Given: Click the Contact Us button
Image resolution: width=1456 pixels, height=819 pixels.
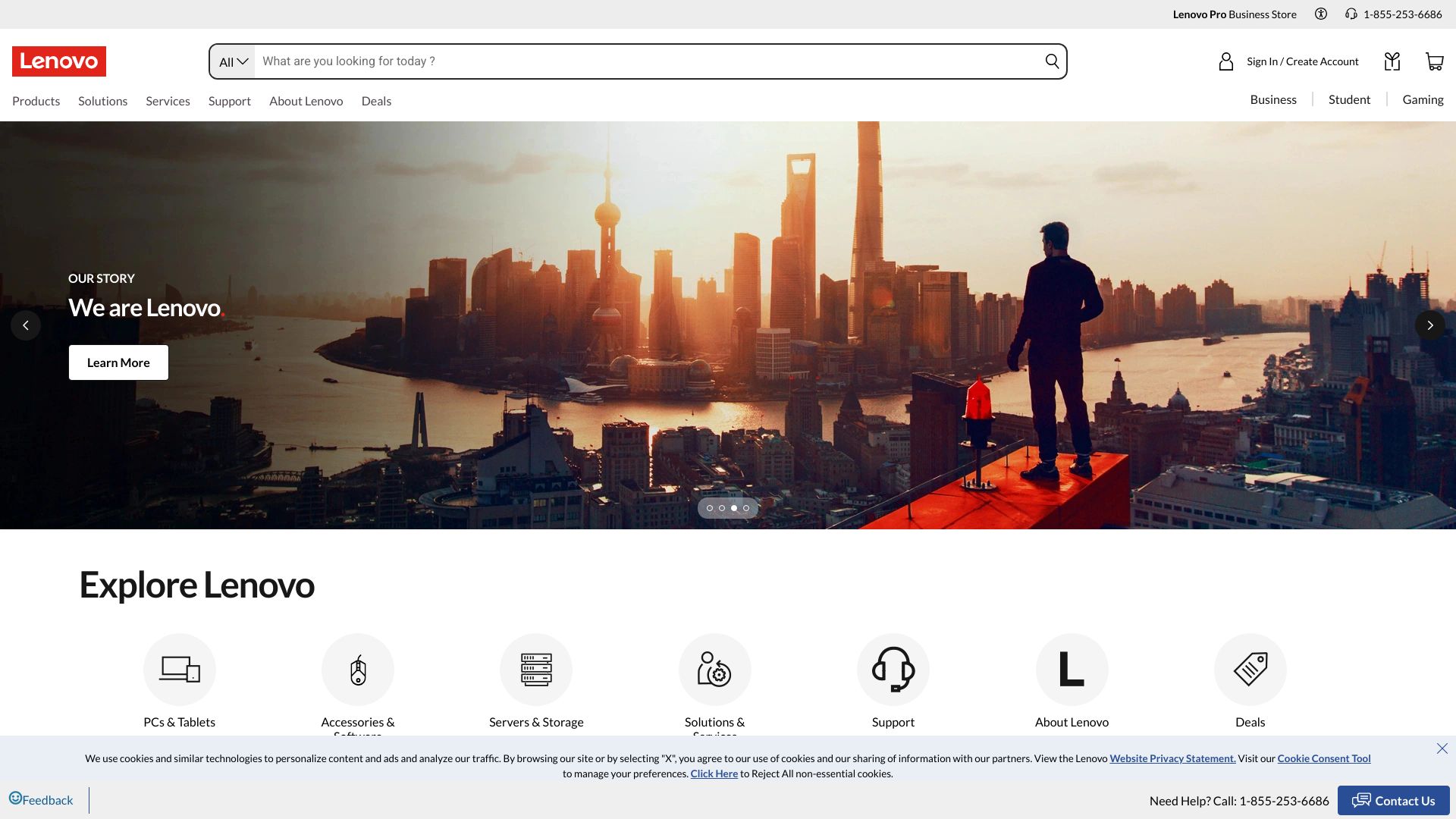Looking at the screenshot, I should [x=1393, y=801].
